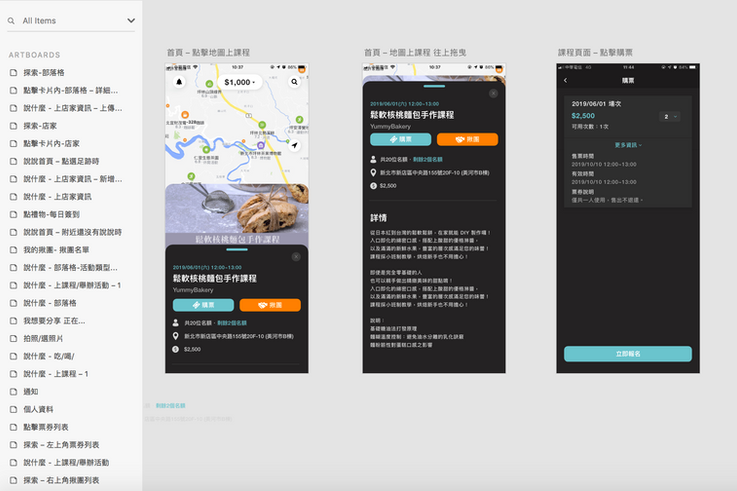Screen dimensions: 737x491
Task: Select the 探索 – 右上角揪團列表 artboard
Action: (x=61, y=480)
